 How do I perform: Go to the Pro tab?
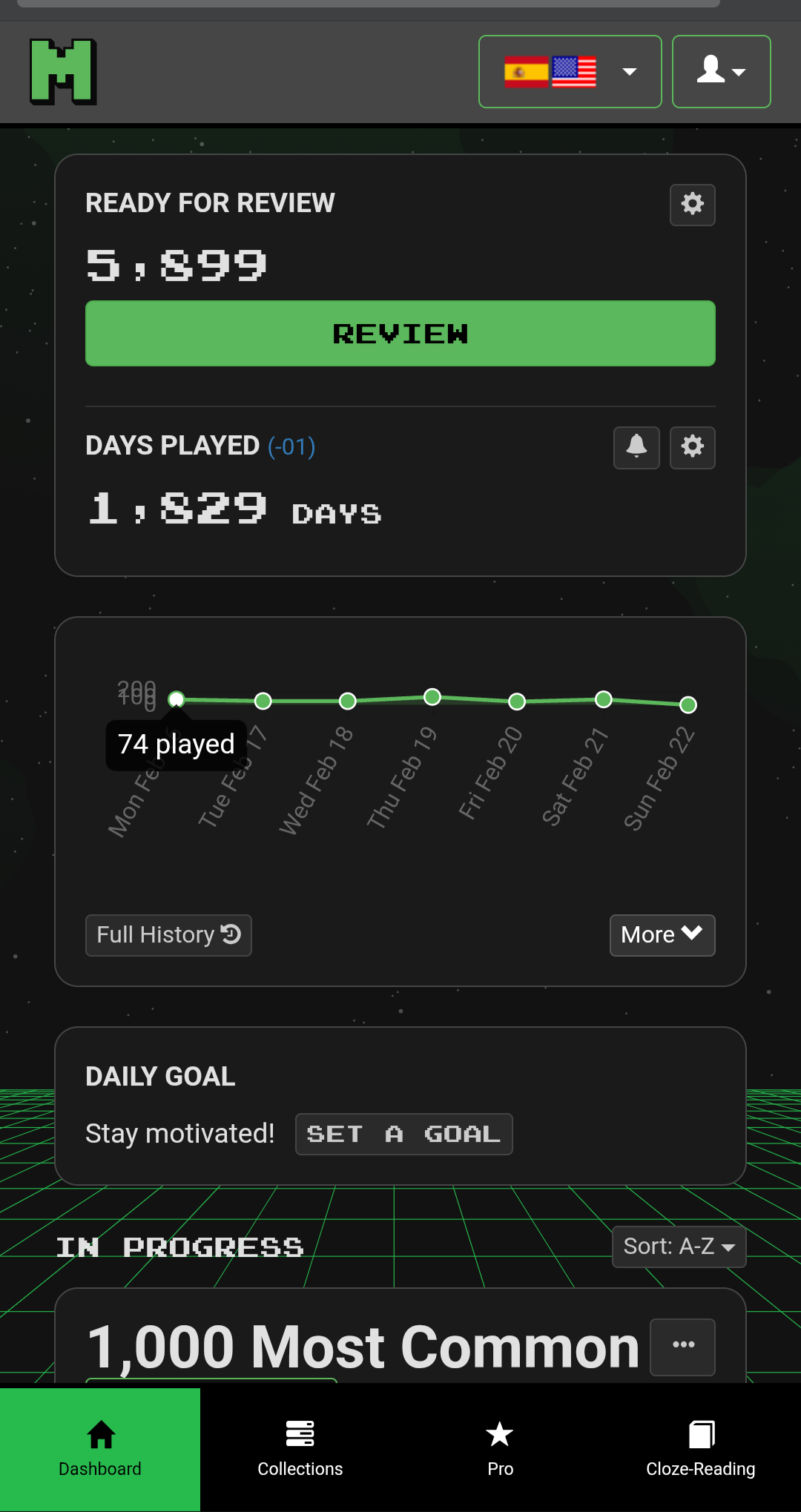(x=501, y=1449)
